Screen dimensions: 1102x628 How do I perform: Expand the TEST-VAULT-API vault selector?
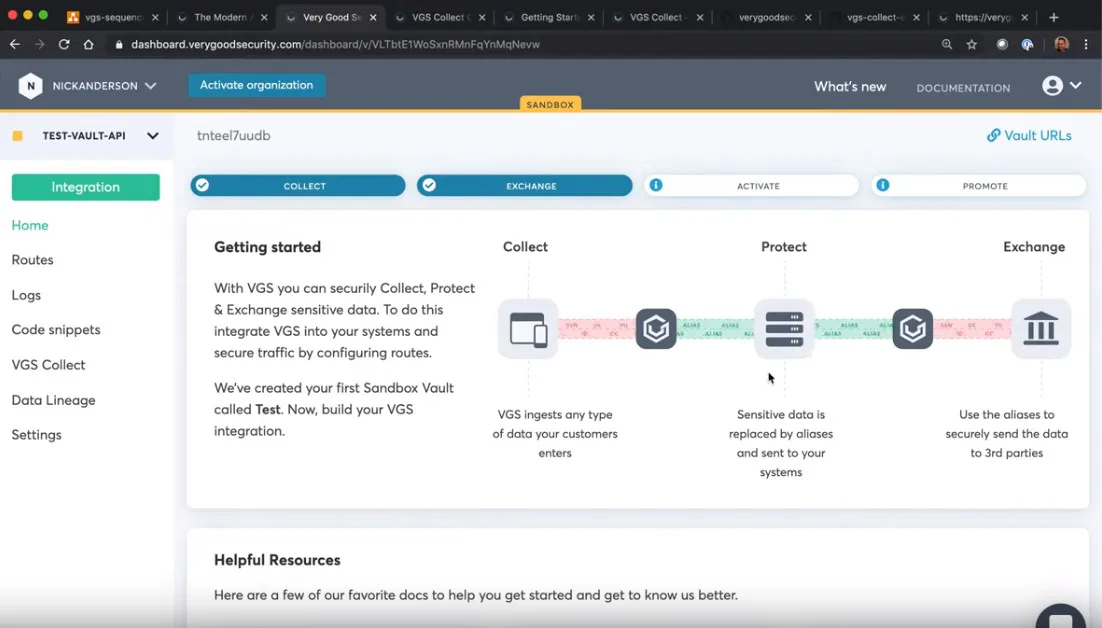click(153, 136)
